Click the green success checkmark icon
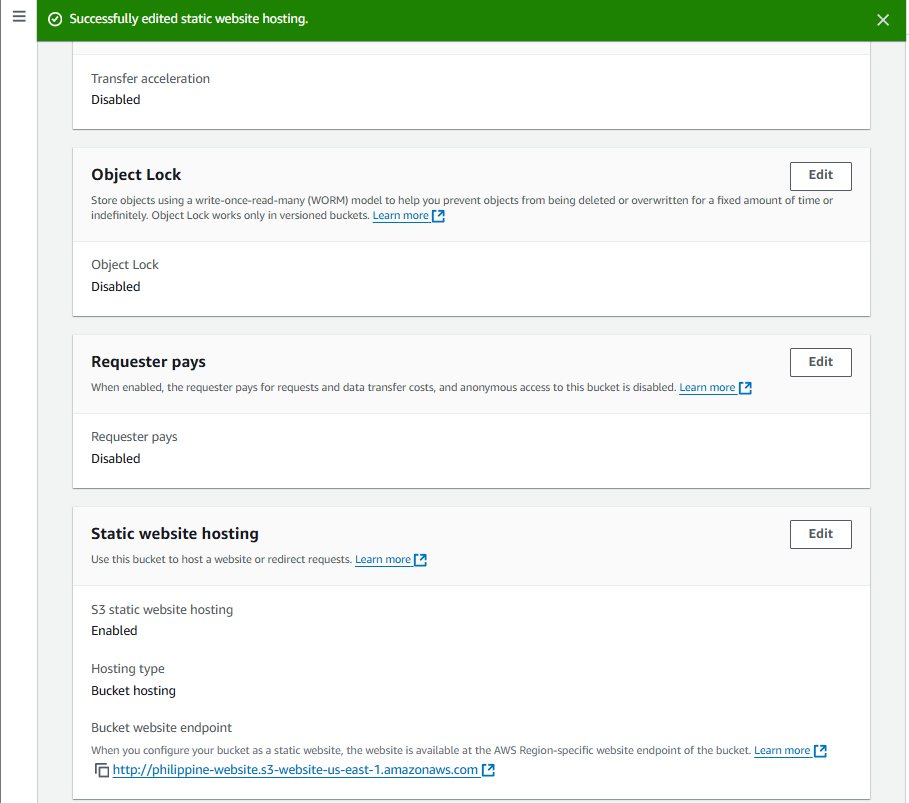 55,20
